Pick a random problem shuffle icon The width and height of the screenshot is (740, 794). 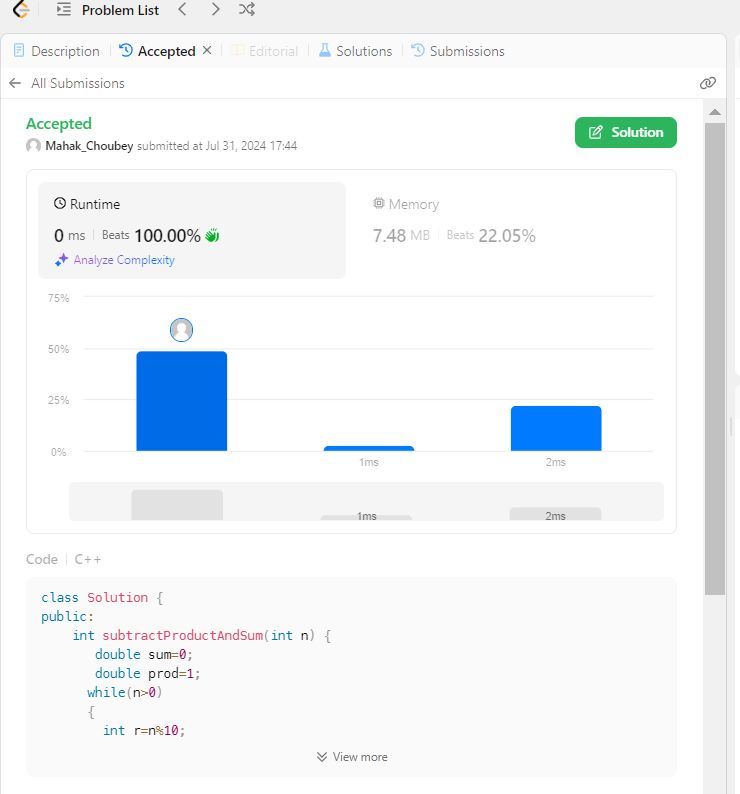[x=247, y=10]
